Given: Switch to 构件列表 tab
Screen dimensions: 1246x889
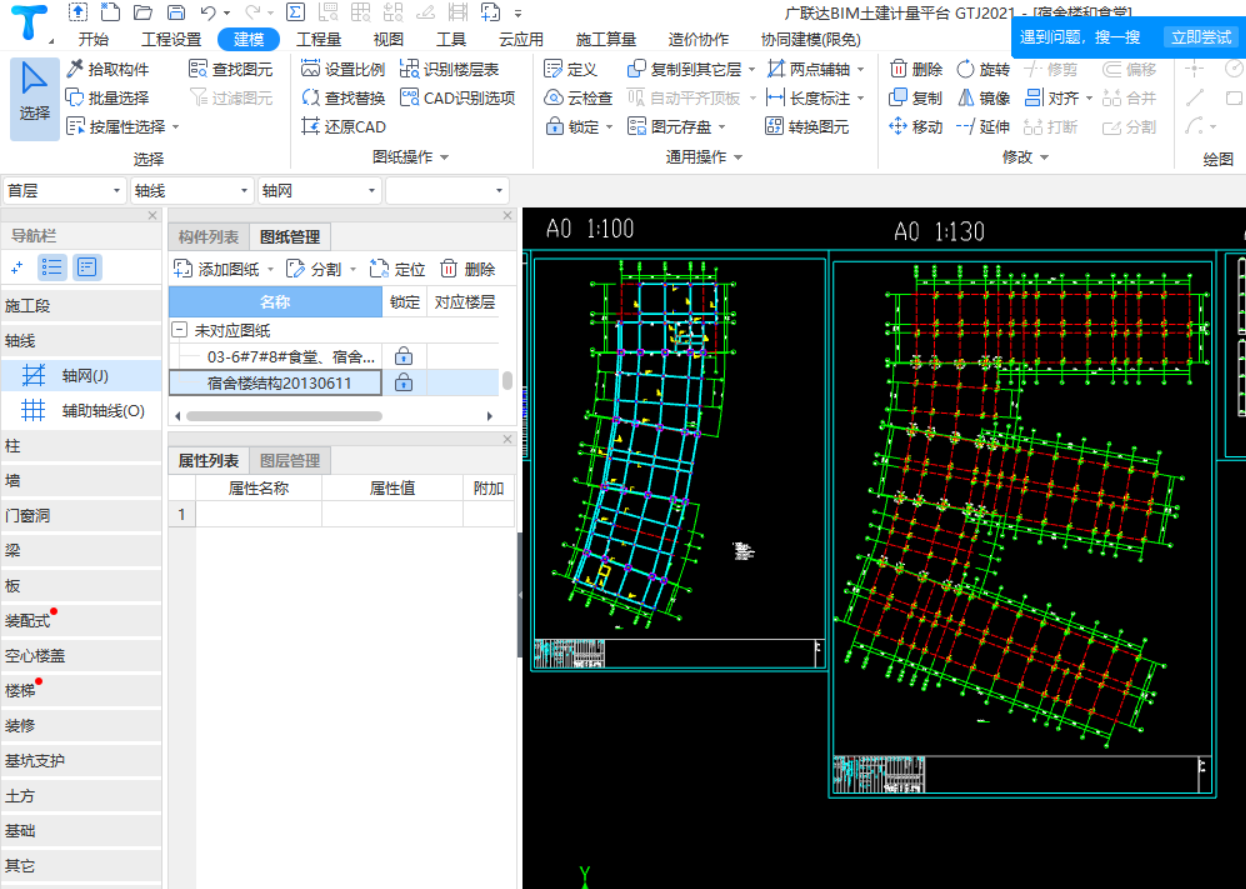Looking at the screenshot, I should pyautogui.click(x=208, y=237).
